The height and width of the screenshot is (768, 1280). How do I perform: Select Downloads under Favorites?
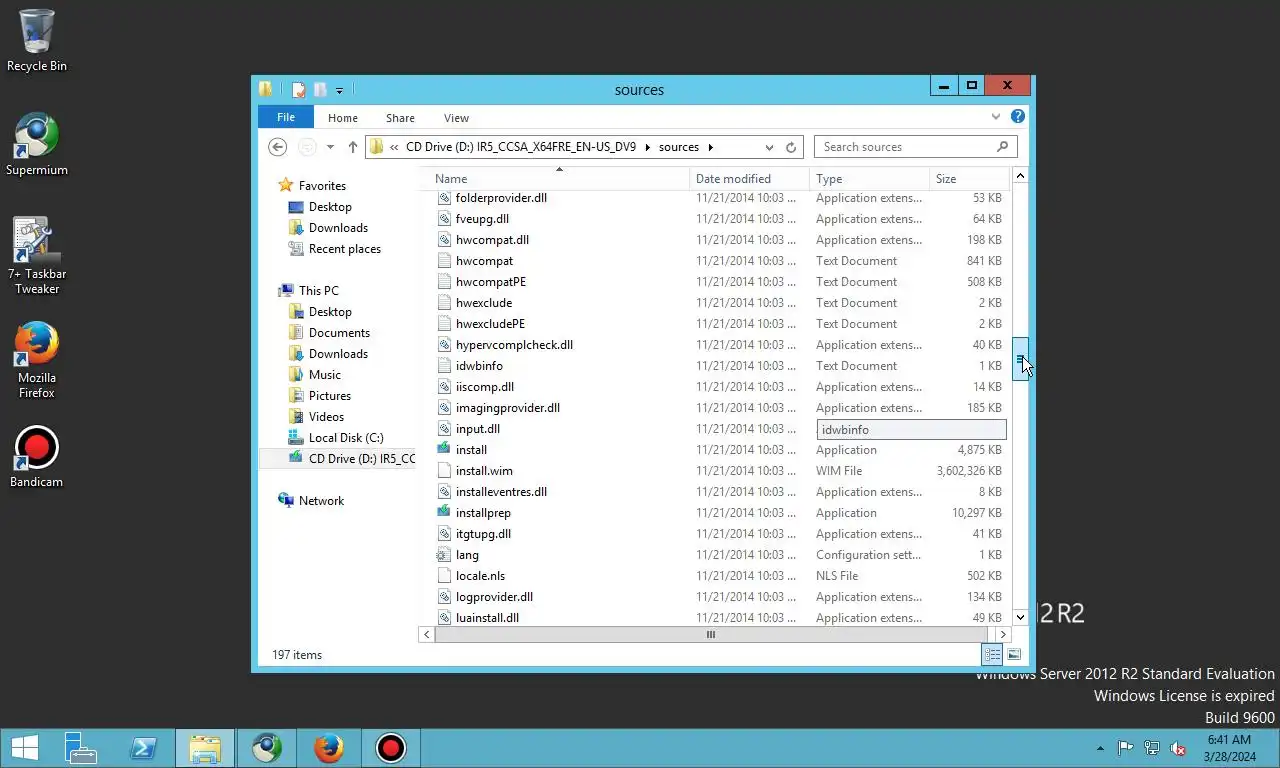(x=338, y=228)
